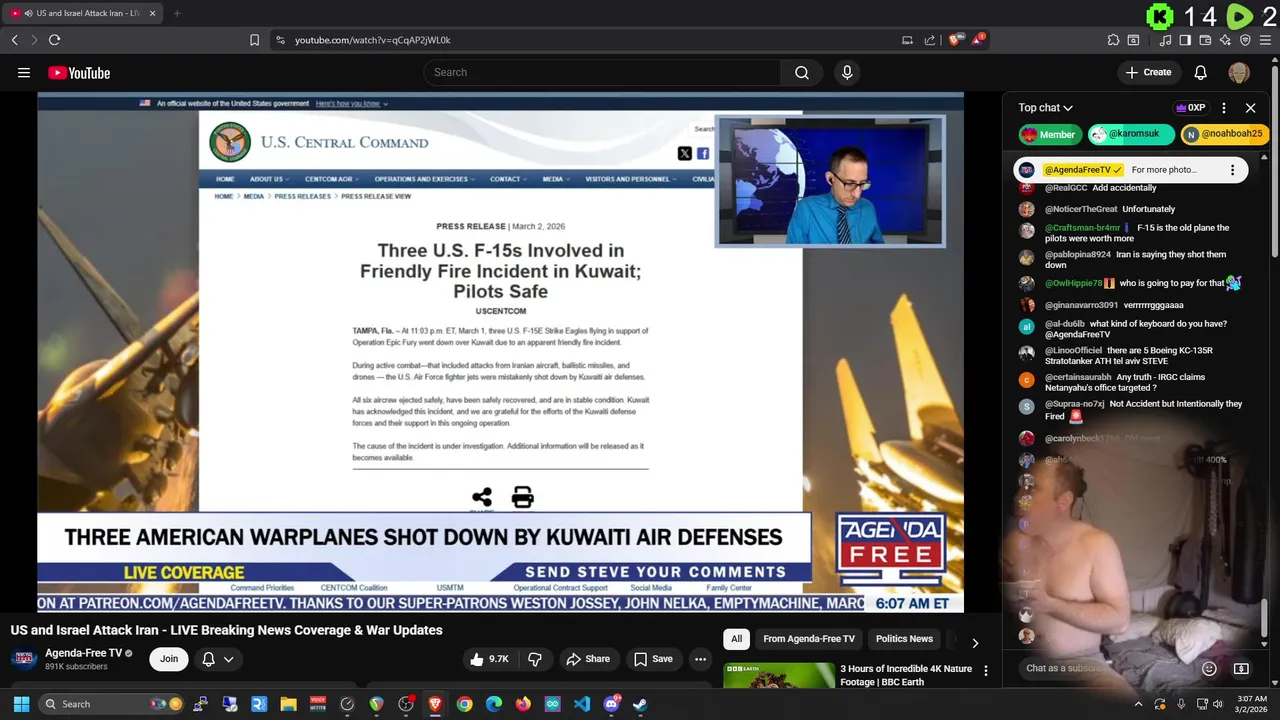Open the @karomsuk chat chip
This screenshot has width=1280, height=720.
tap(1130, 134)
